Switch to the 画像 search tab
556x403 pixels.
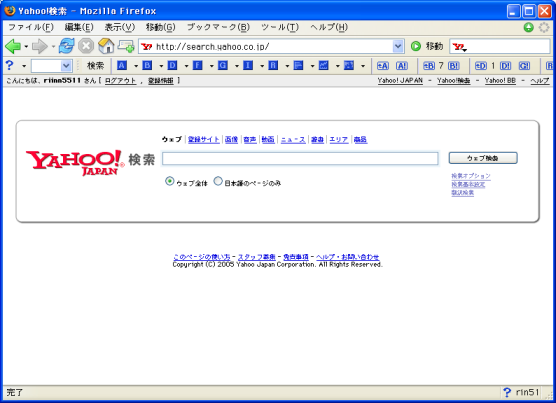(232, 140)
